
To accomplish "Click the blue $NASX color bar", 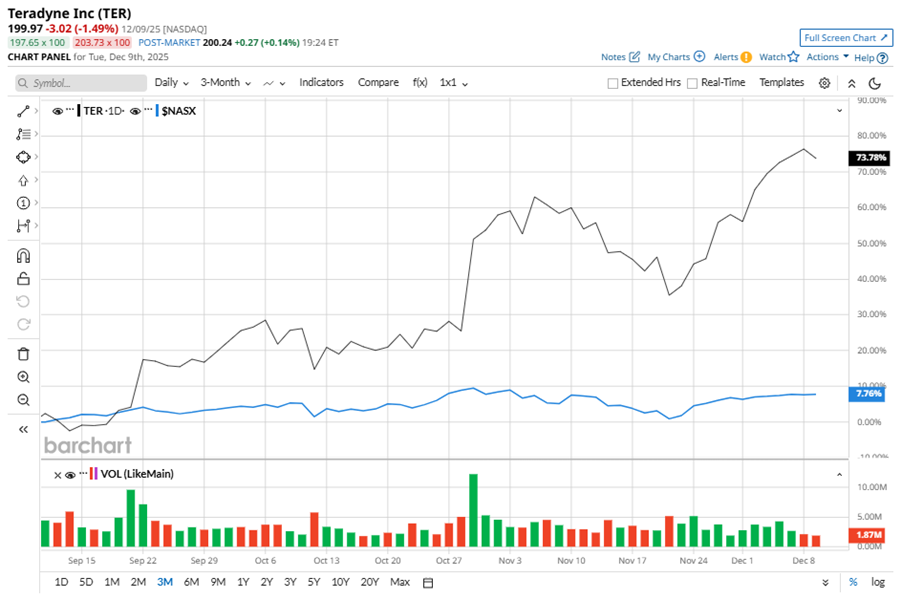I will tap(157, 111).
